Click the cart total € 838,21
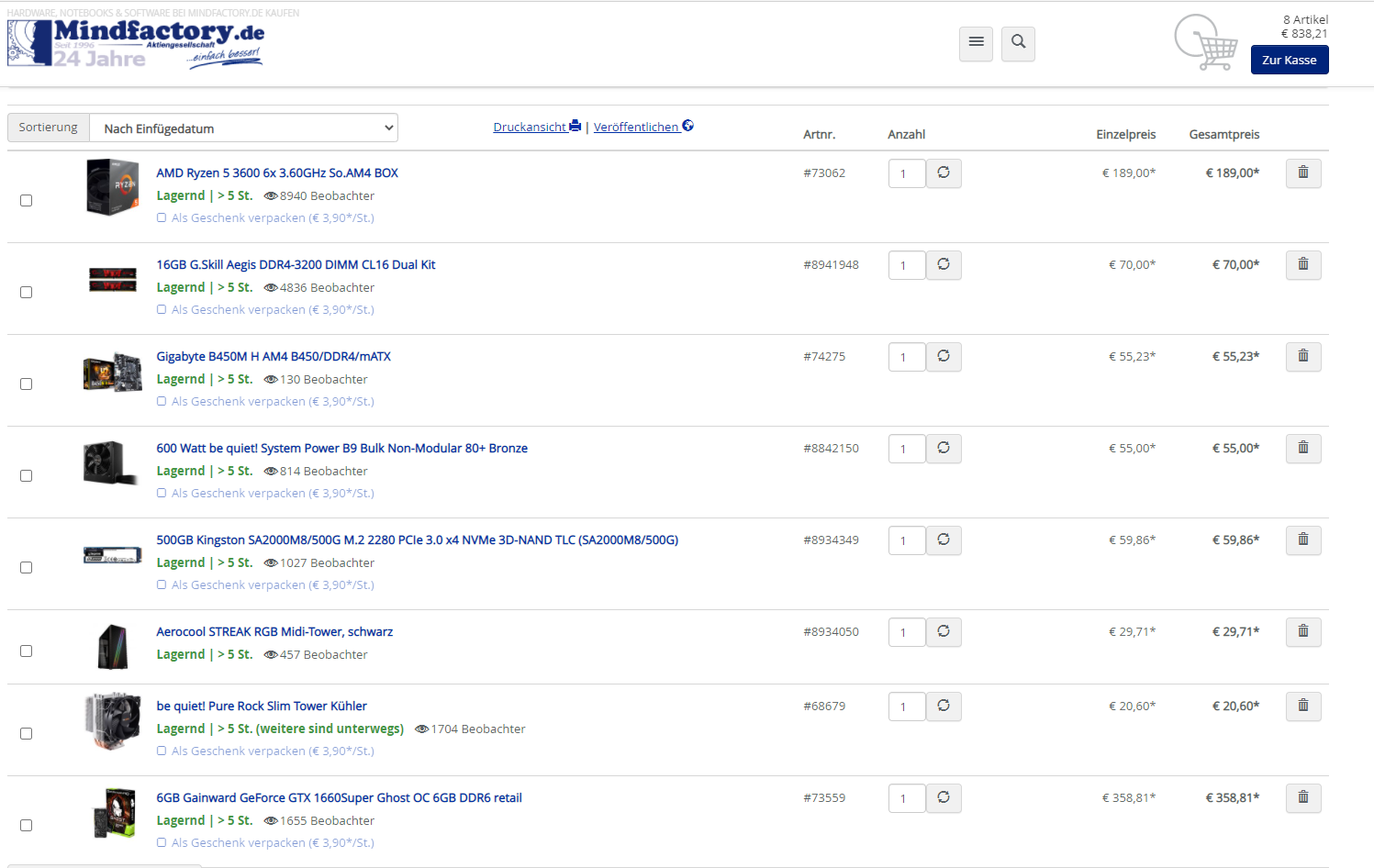This screenshot has width=1374, height=868. click(x=1304, y=34)
